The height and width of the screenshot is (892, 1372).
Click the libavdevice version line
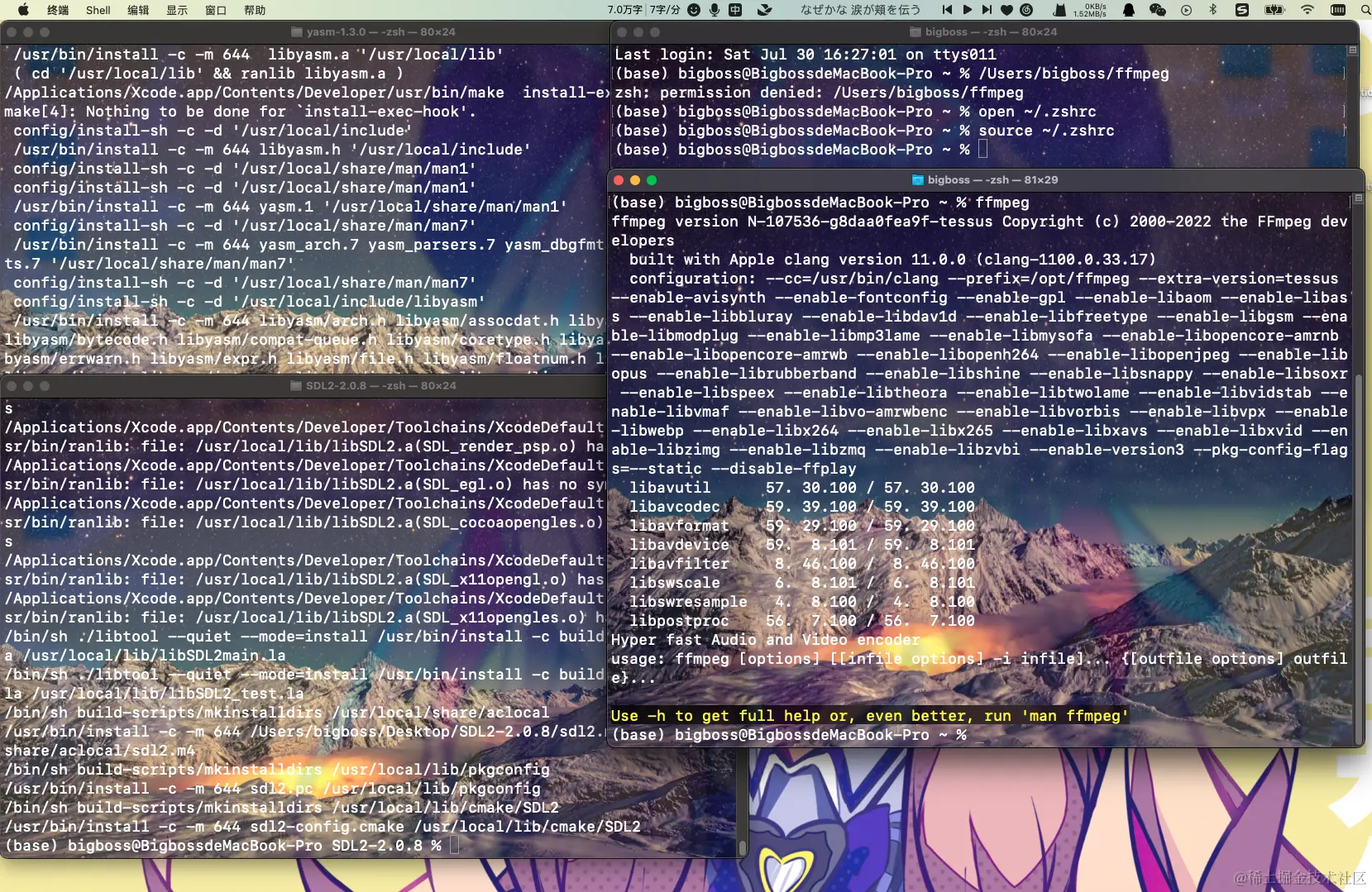[x=801, y=545]
